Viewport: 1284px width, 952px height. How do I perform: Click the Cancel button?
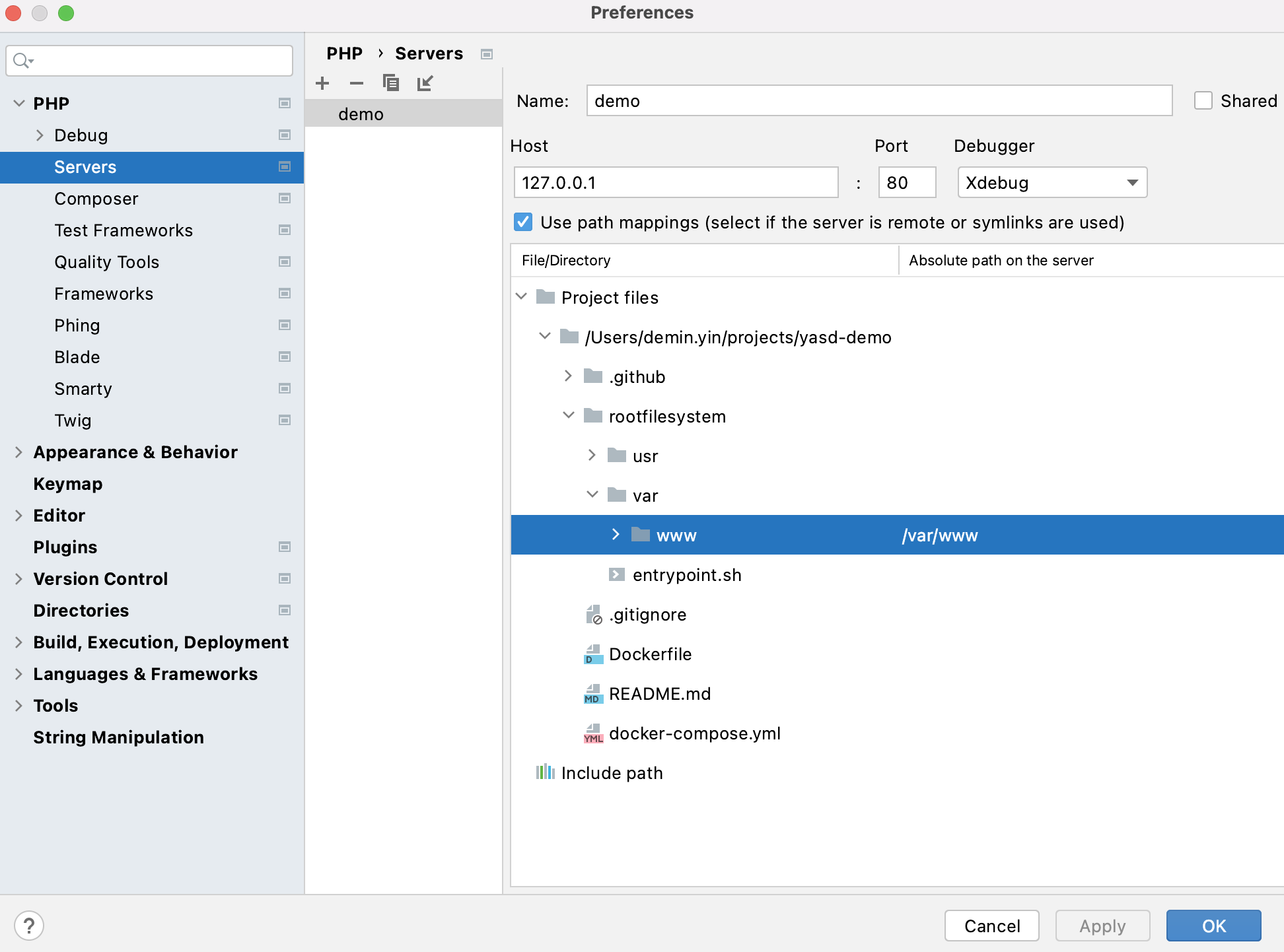991,926
